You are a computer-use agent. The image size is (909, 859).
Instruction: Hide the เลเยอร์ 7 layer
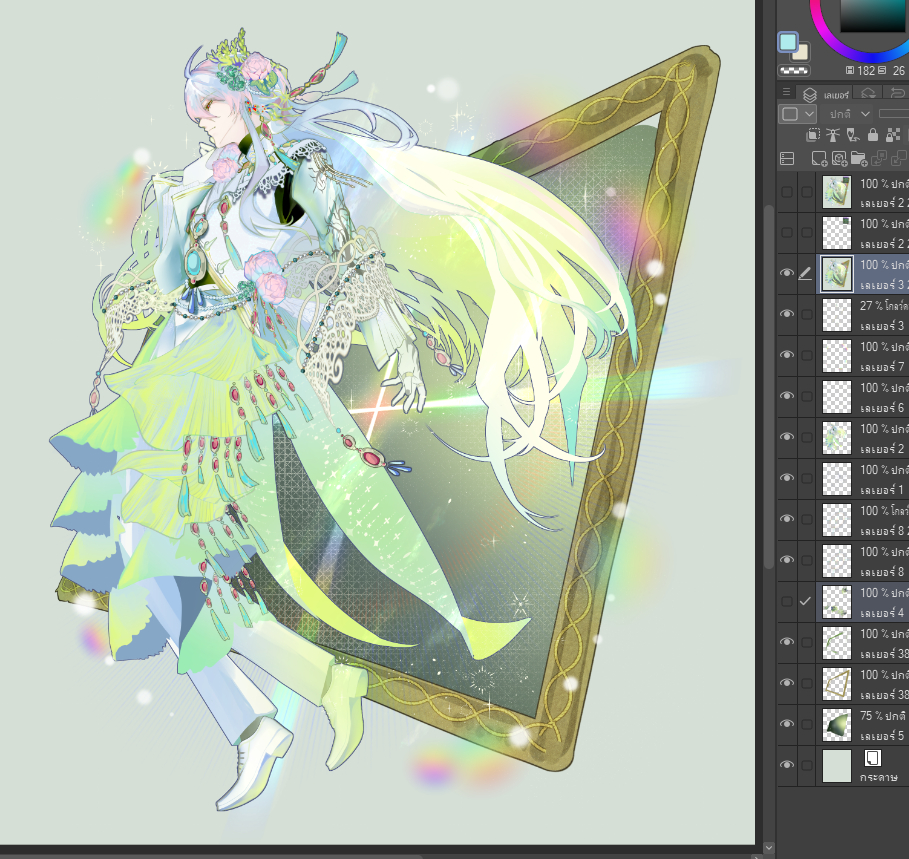click(x=787, y=355)
